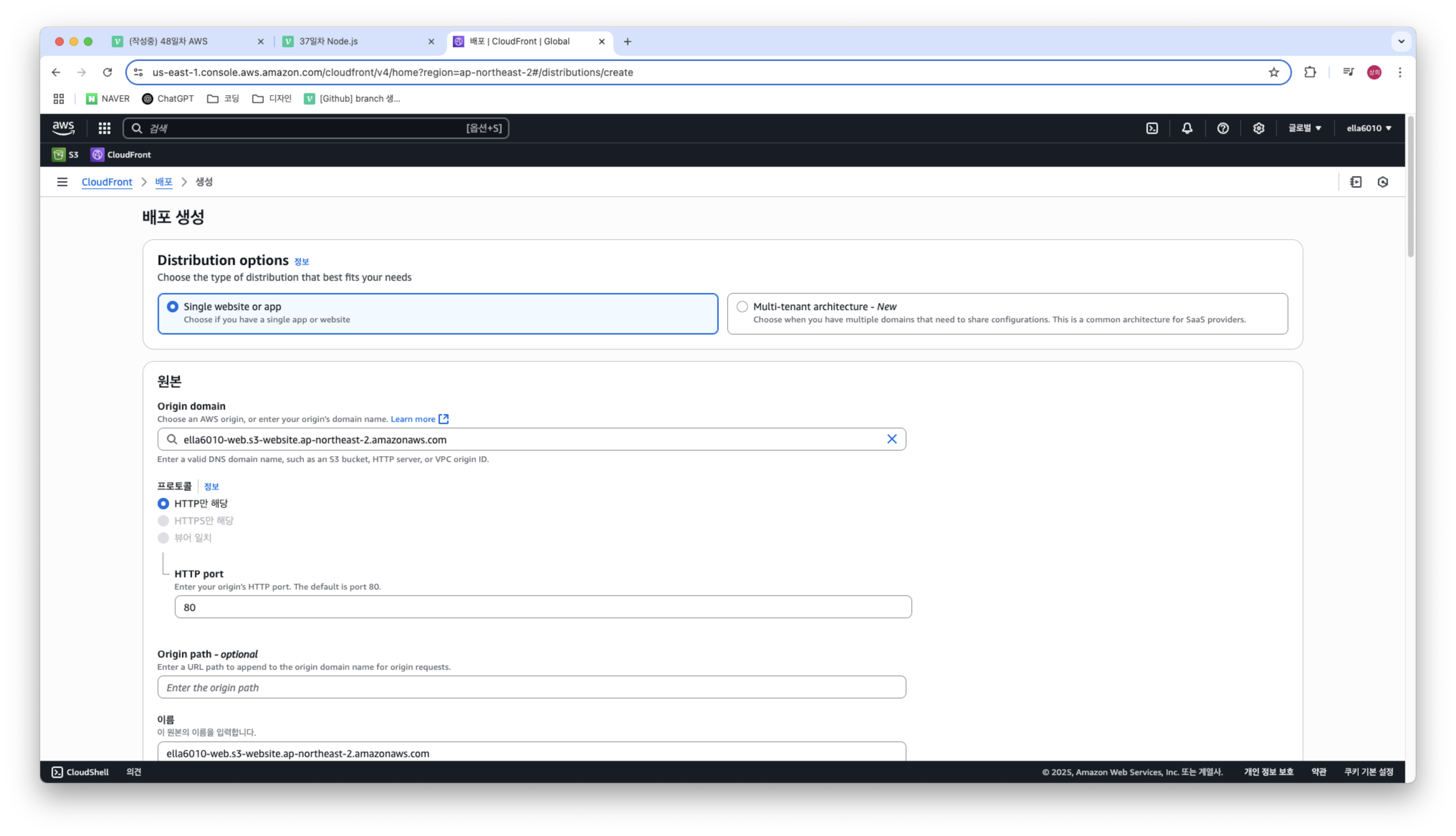Click the Learn more link under Origin domain

point(412,419)
